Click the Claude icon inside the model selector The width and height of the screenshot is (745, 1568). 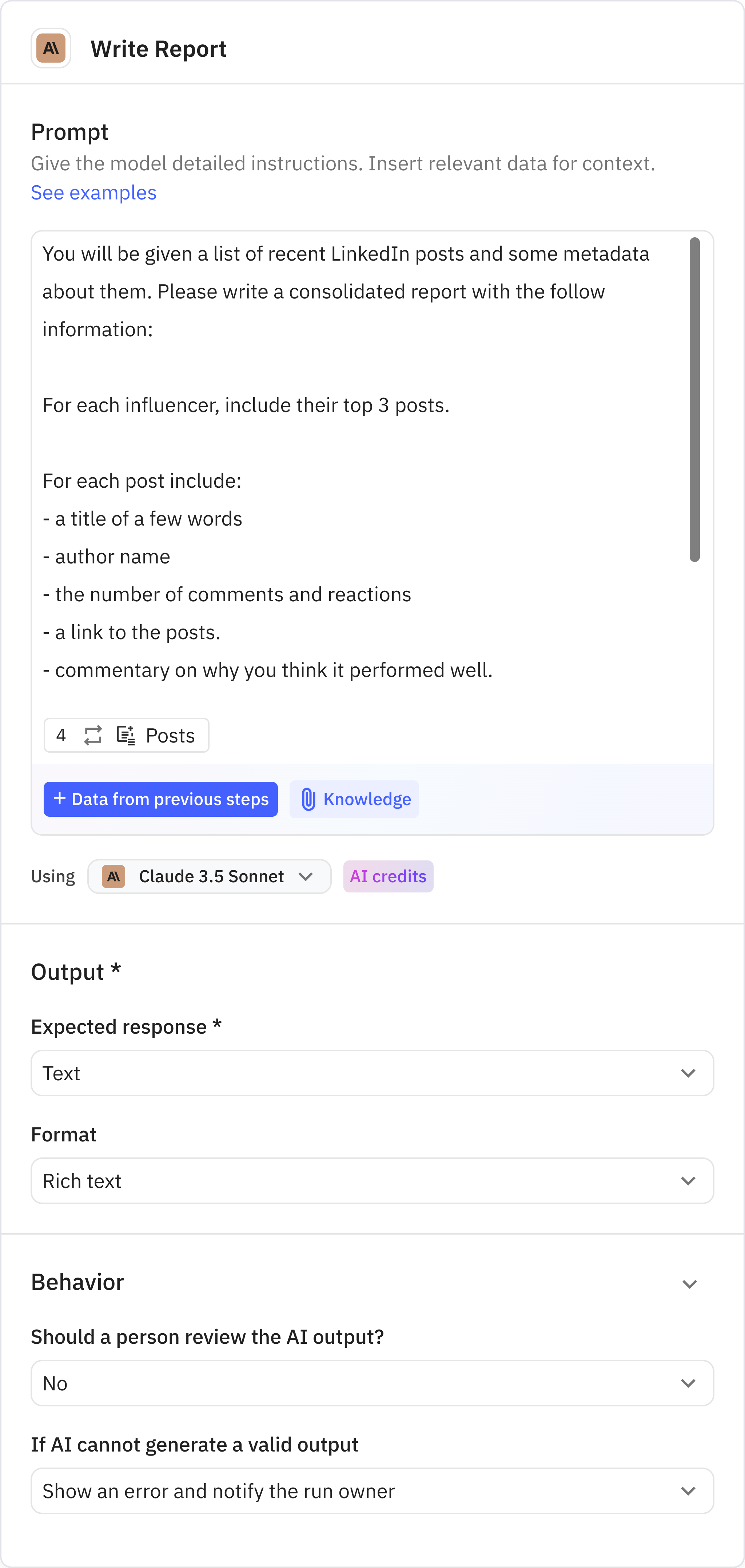pos(113,876)
